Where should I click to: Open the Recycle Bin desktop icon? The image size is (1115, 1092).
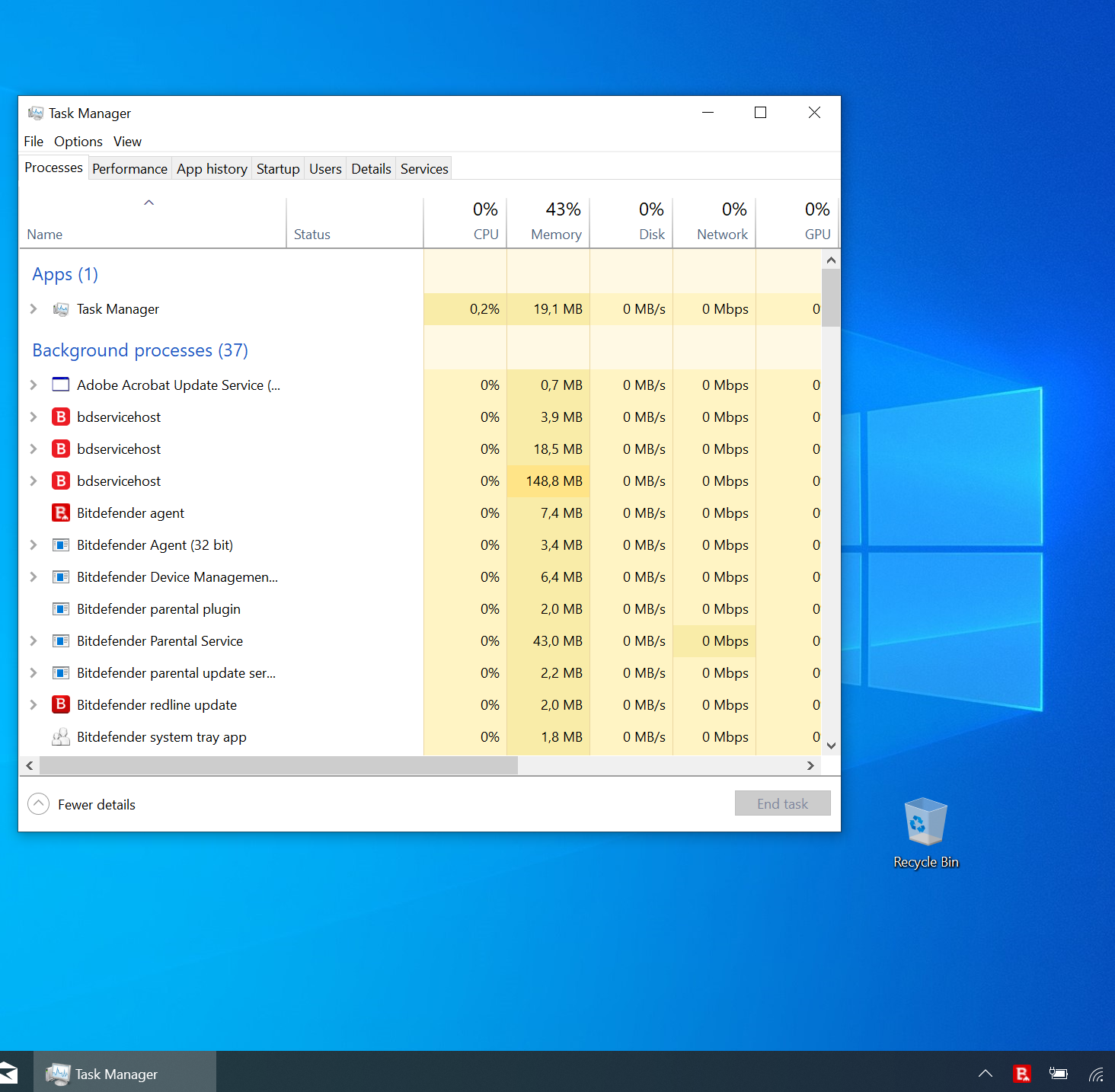925,823
